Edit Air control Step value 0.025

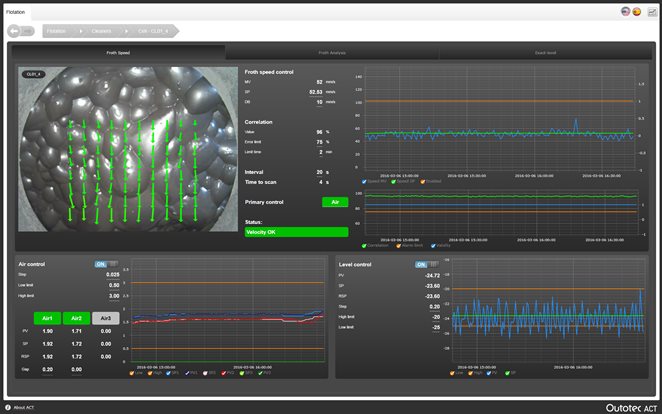tap(113, 275)
